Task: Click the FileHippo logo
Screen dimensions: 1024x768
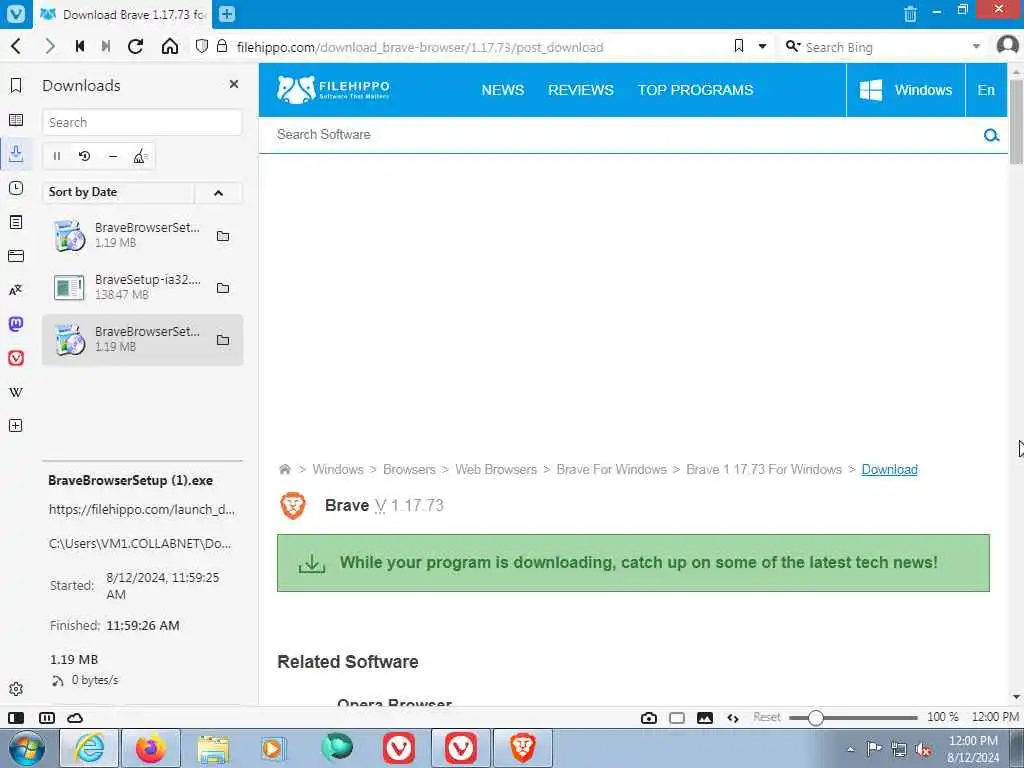Action: click(x=333, y=89)
